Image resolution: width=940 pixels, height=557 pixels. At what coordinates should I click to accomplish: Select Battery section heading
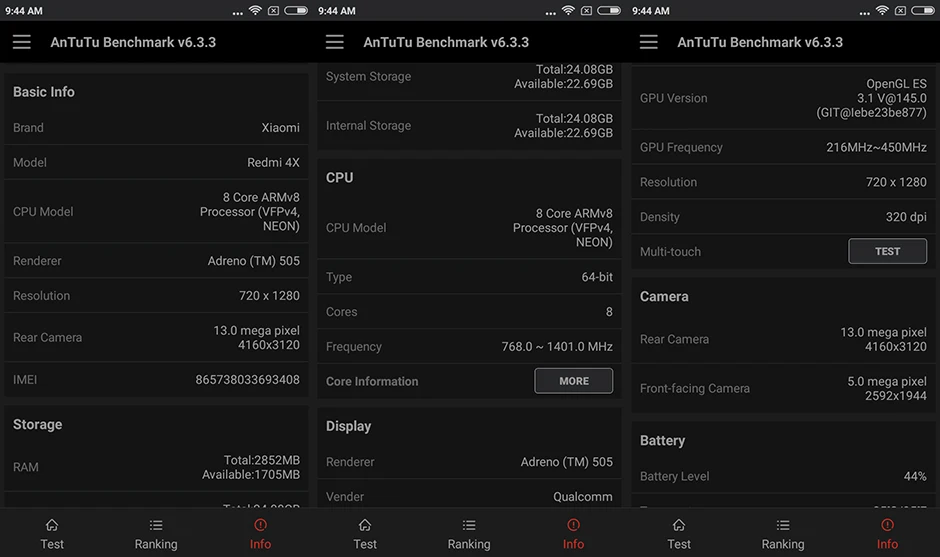click(662, 441)
